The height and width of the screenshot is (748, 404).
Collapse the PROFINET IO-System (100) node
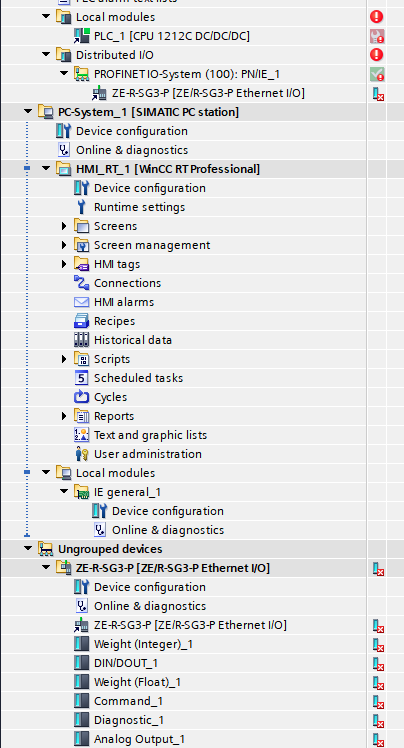64,73
